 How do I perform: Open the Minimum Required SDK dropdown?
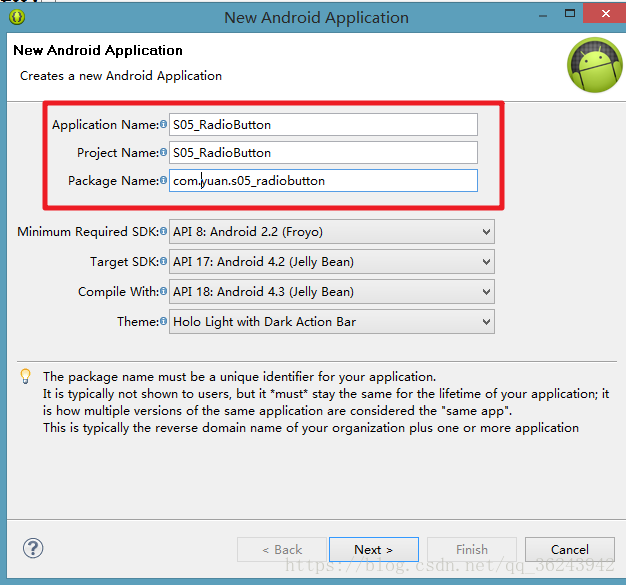point(332,231)
